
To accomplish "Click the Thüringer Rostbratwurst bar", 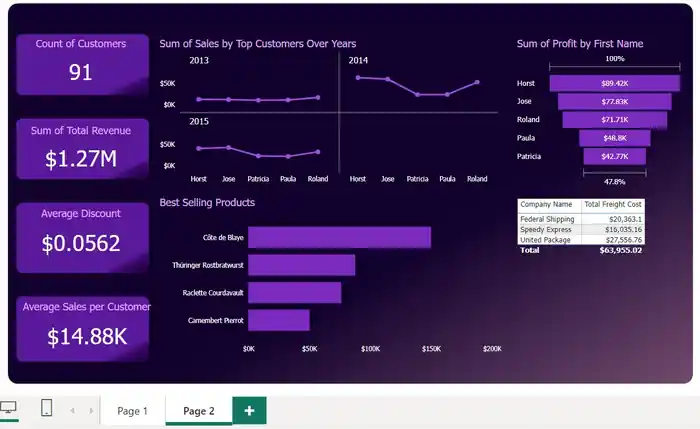I will click(x=301, y=265).
